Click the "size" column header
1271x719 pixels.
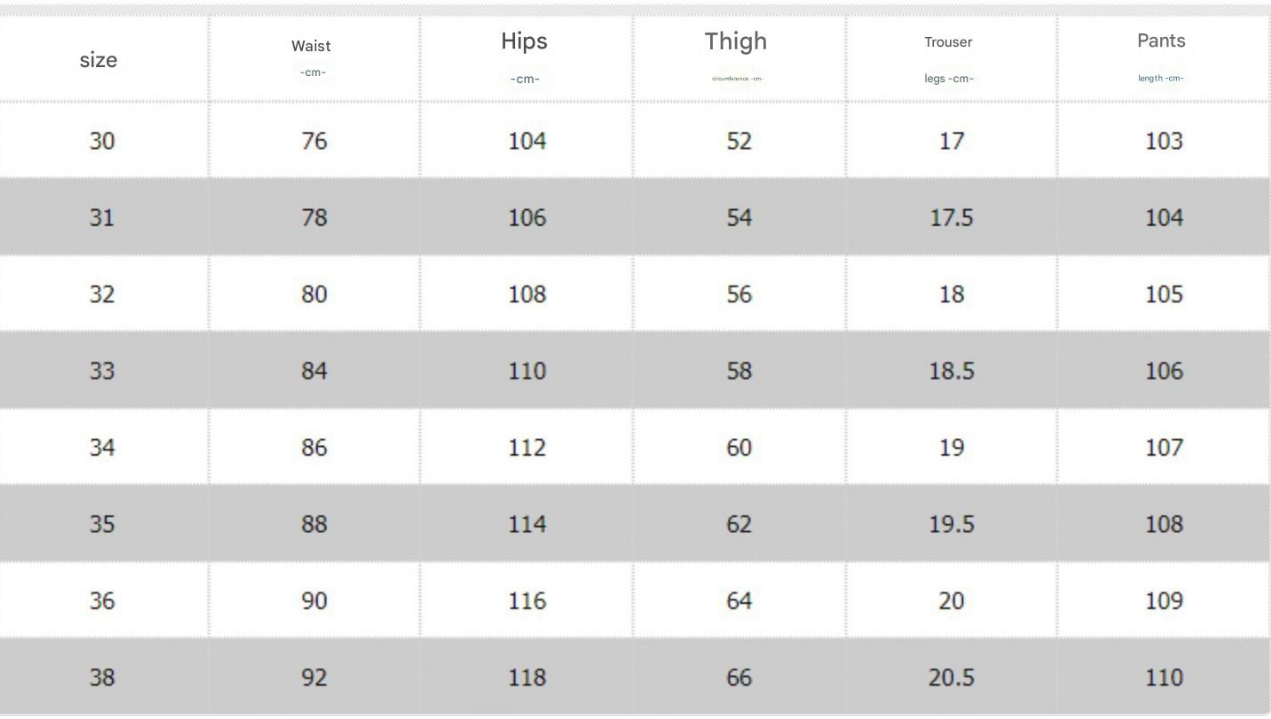[98, 60]
